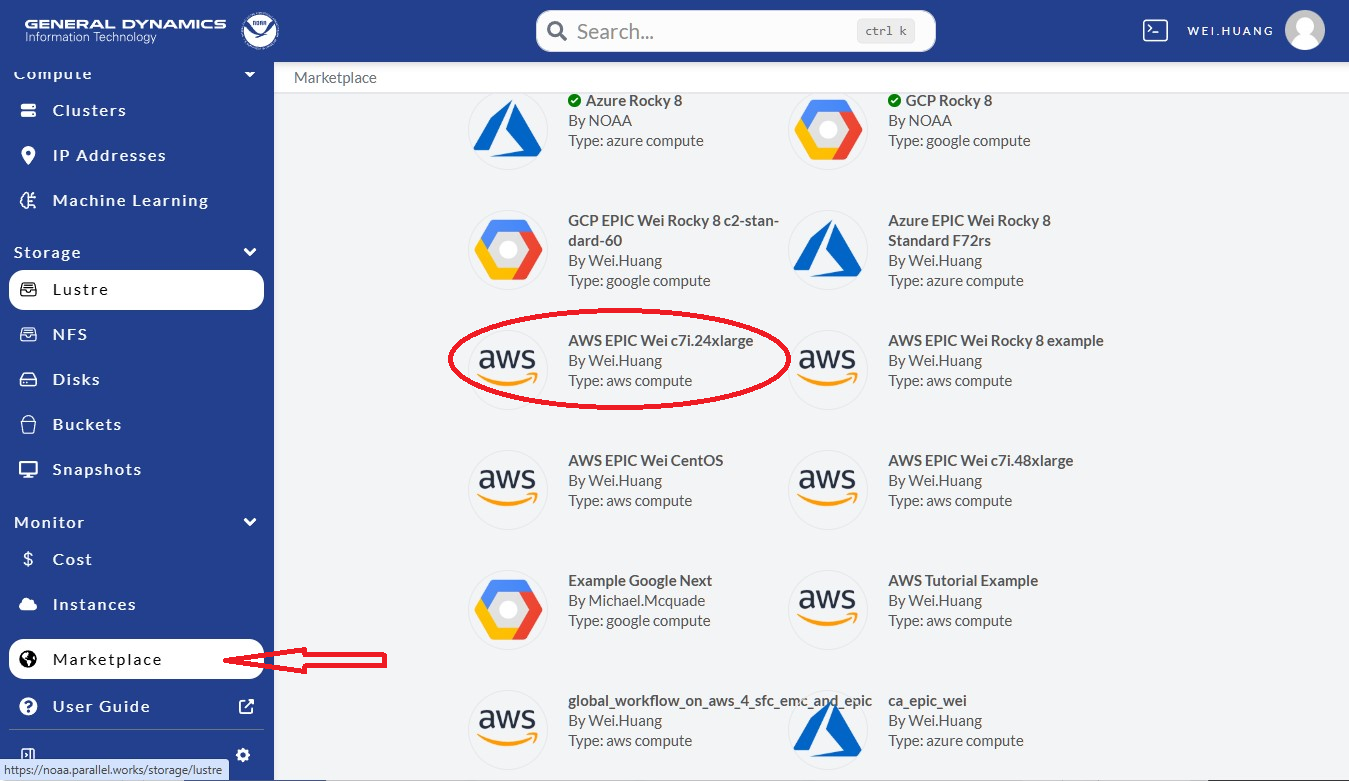Collapse the Compute section chevron

click(250, 75)
